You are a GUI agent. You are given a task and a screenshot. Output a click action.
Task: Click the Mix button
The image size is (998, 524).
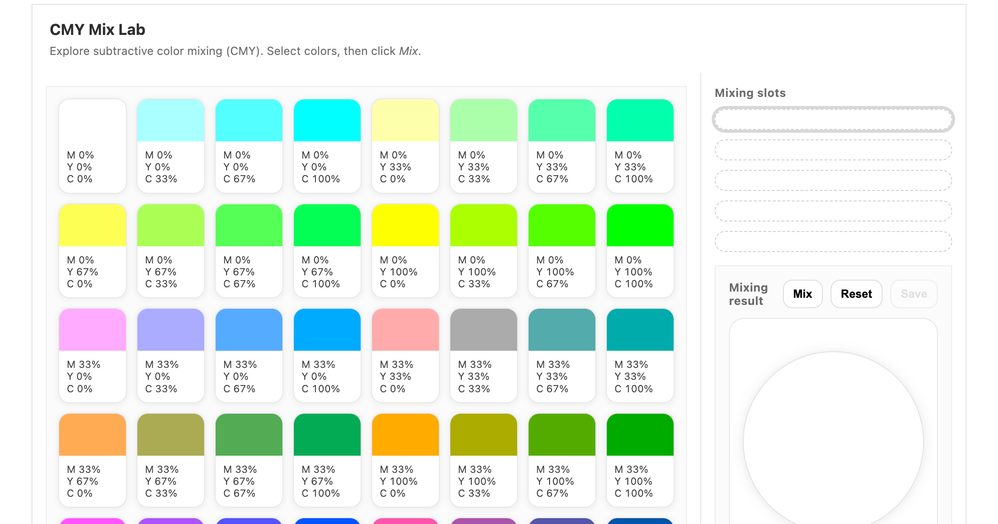point(802,294)
